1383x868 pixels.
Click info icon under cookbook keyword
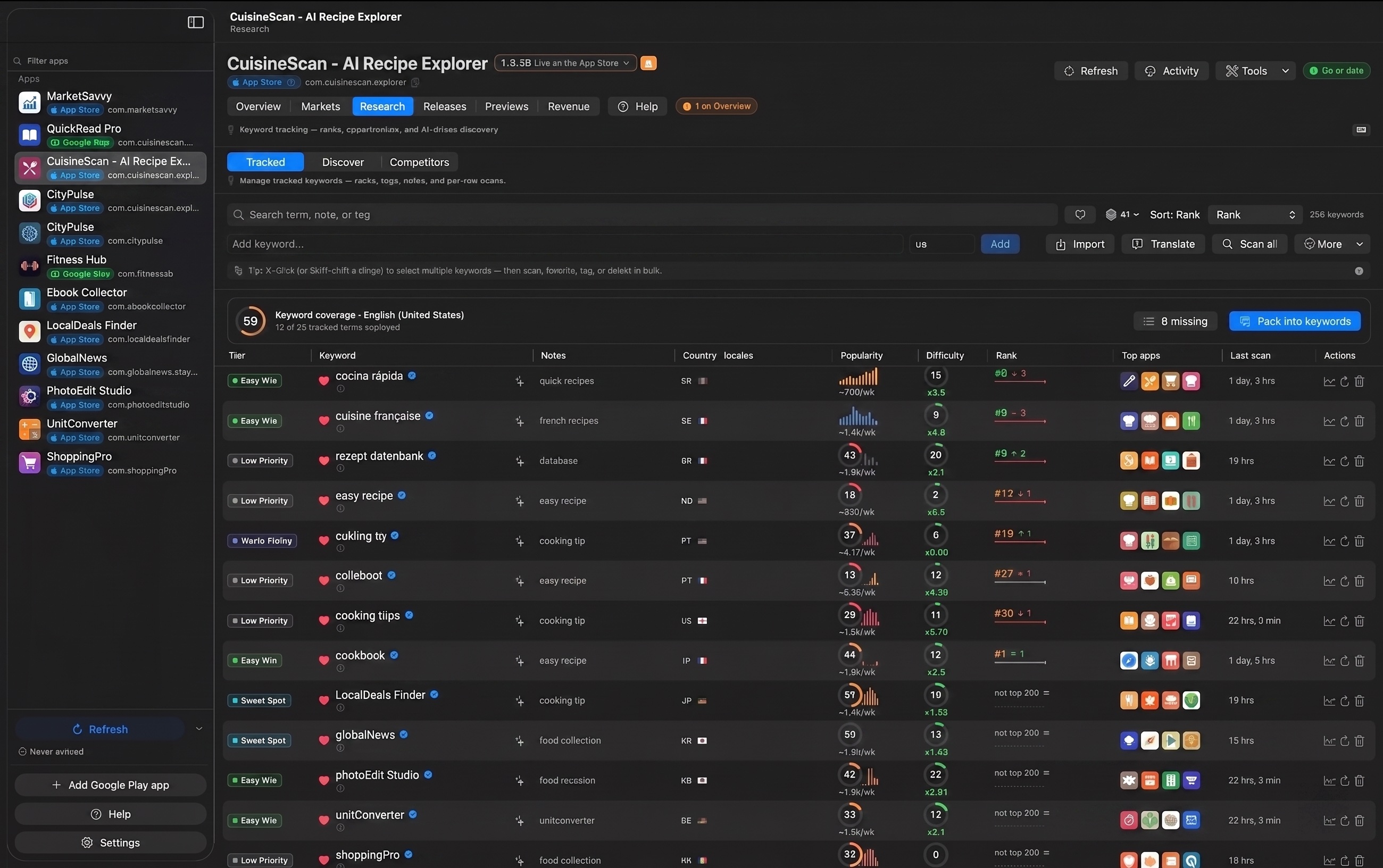pyautogui.click(x=340, y=668)
